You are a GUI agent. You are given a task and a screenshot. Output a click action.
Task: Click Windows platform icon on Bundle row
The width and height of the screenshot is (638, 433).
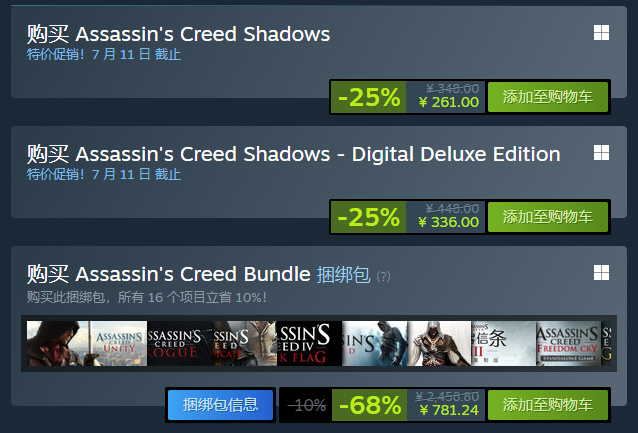(602, 272)
